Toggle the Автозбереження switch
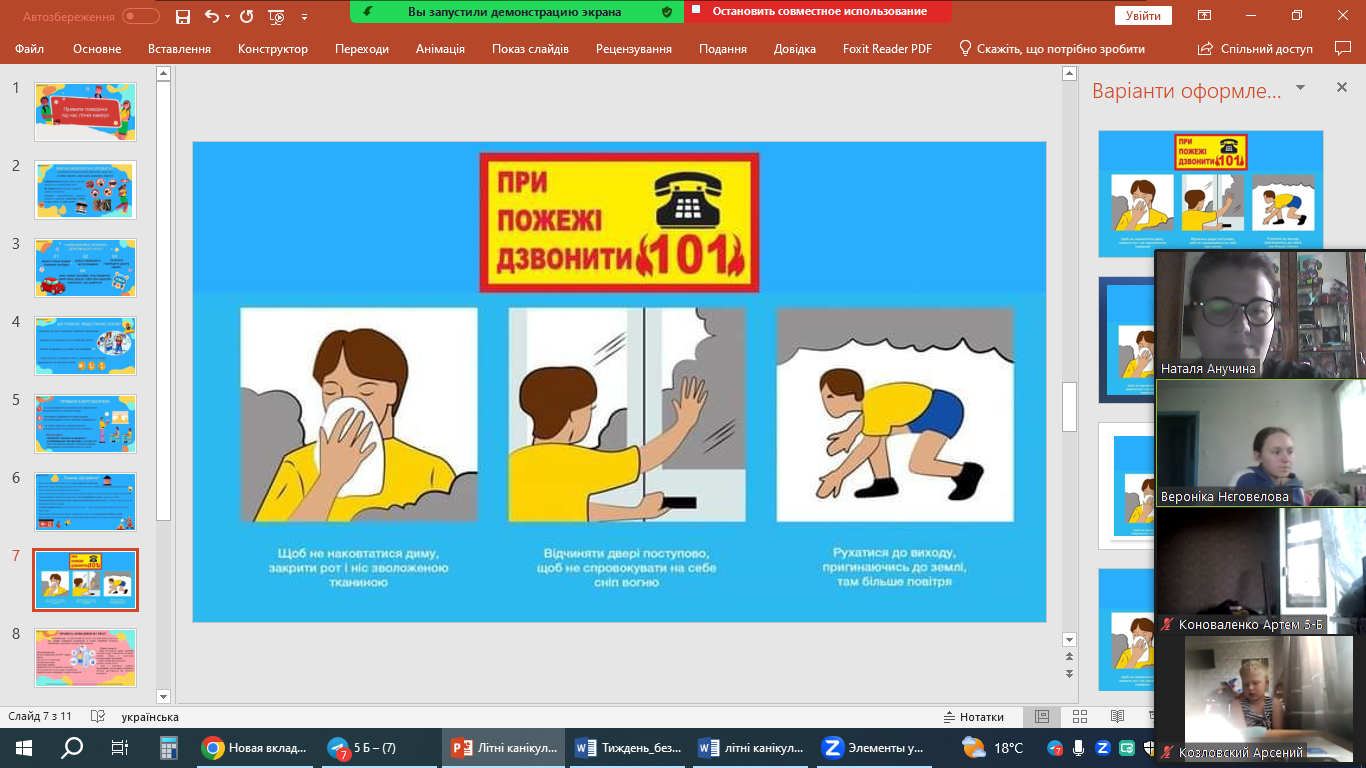The image size is (1366, 768). point(141,16)
